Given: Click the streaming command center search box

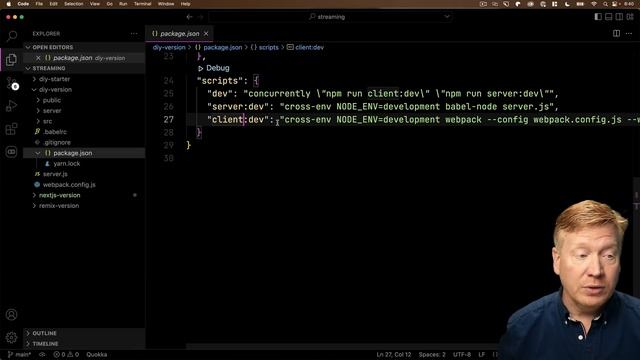Looking at the screenshot, I should pos(331,17).
